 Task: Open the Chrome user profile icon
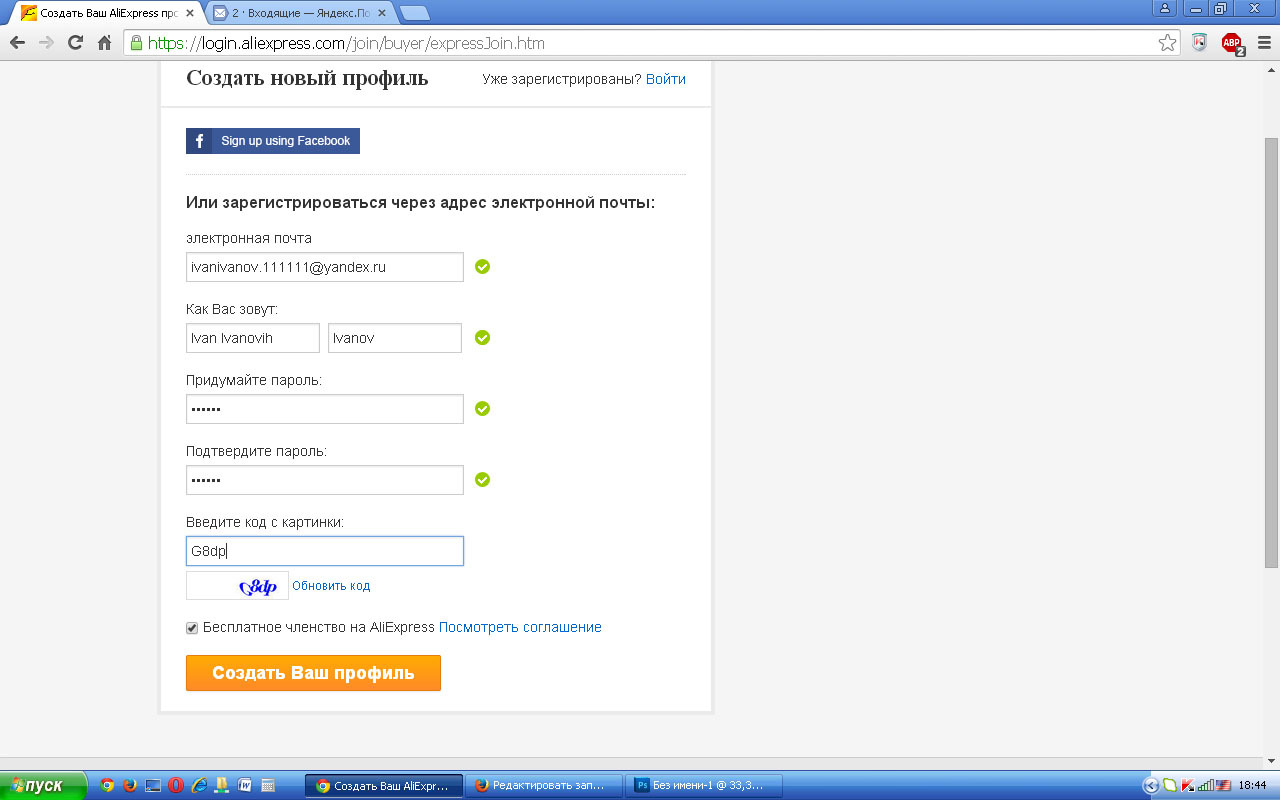(1165, 8)
